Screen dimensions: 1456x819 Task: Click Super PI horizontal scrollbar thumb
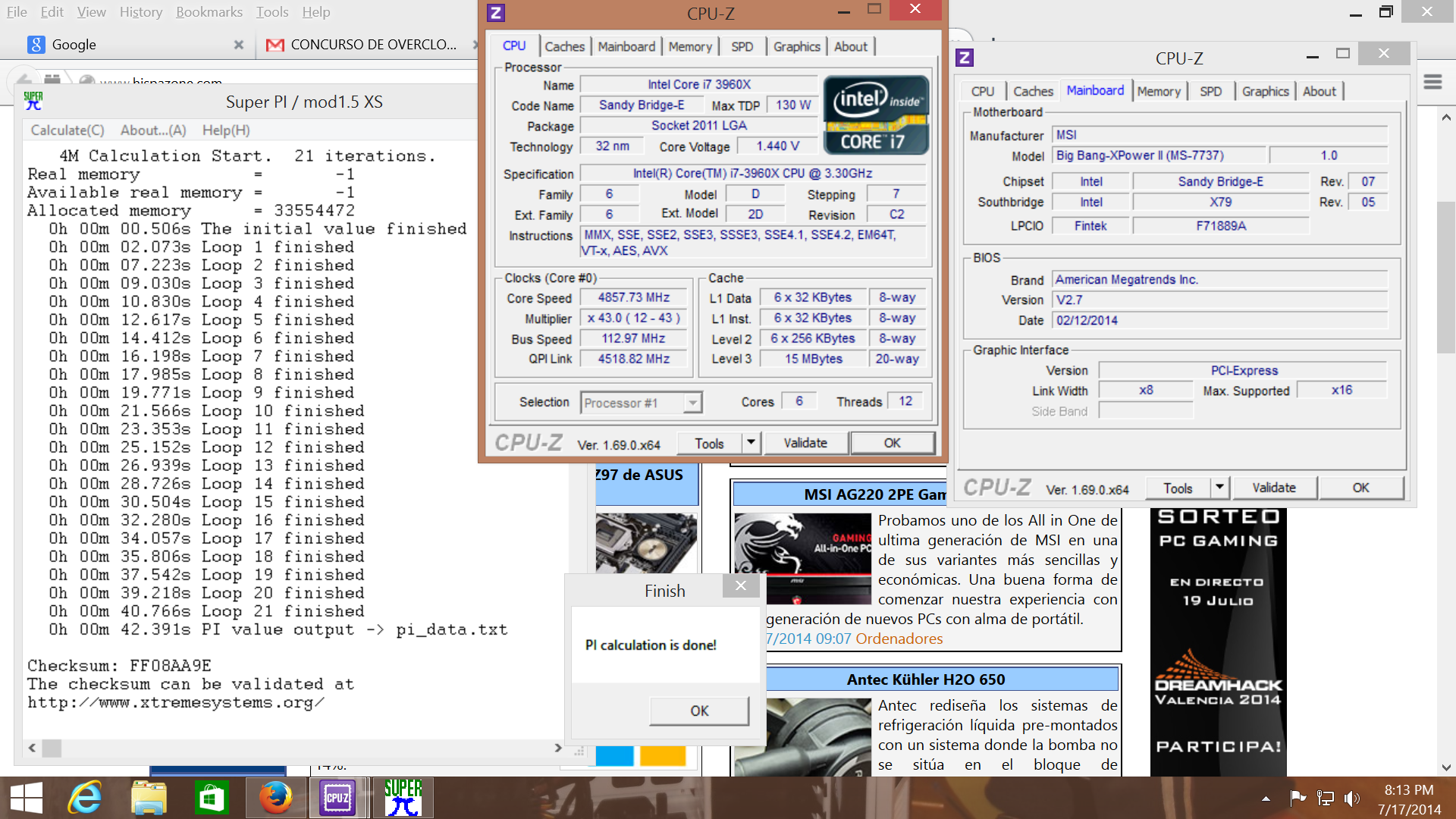pyautogui.click(x=52, y=748)
